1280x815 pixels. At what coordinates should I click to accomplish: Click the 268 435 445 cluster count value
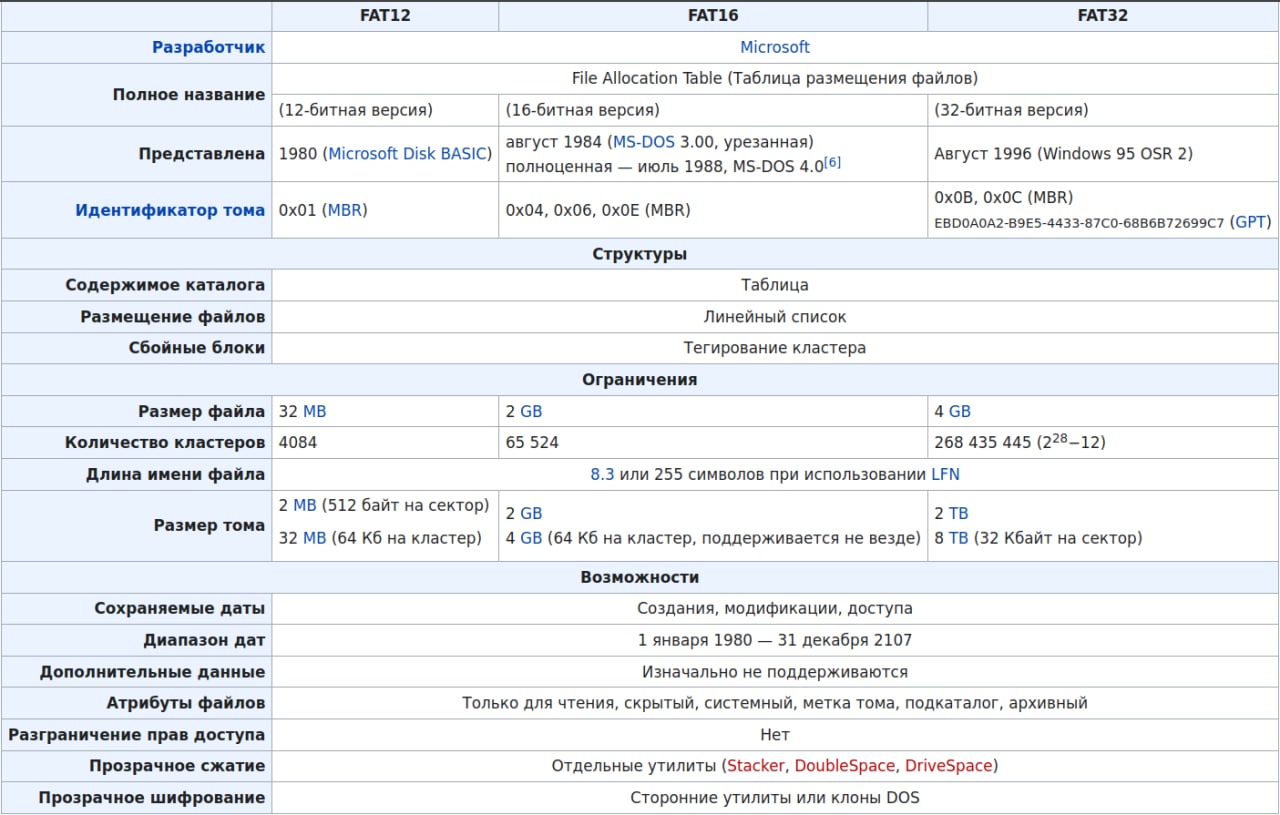1020,441
